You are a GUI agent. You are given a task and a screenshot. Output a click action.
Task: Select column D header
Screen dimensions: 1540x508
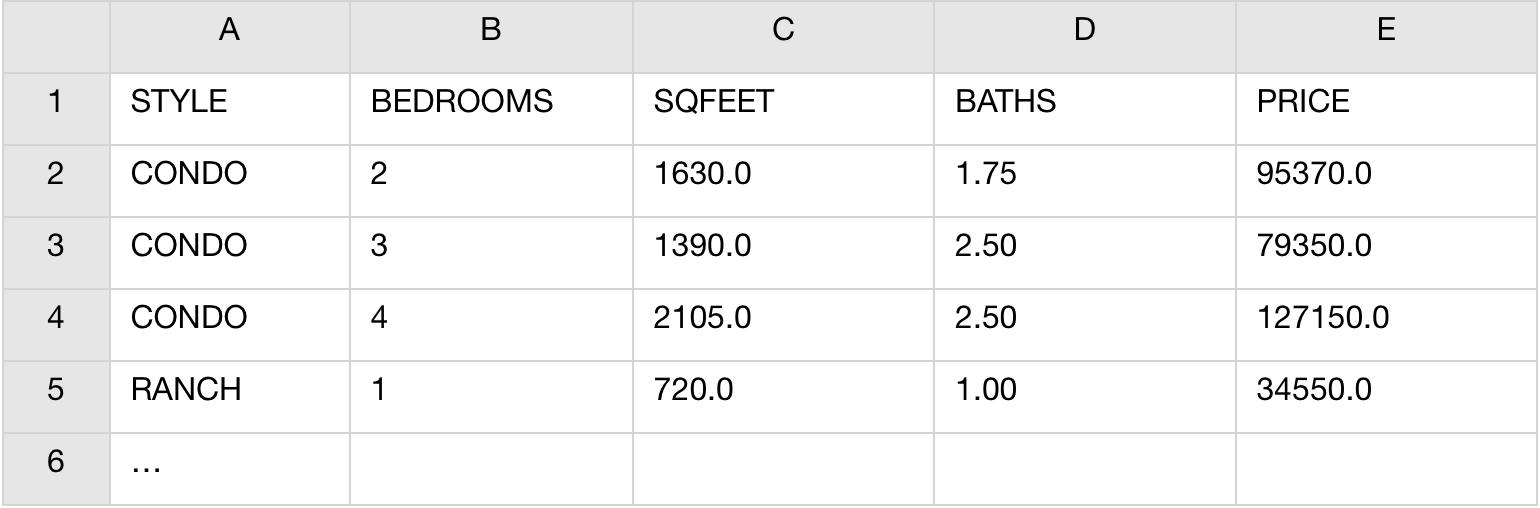1084,31
